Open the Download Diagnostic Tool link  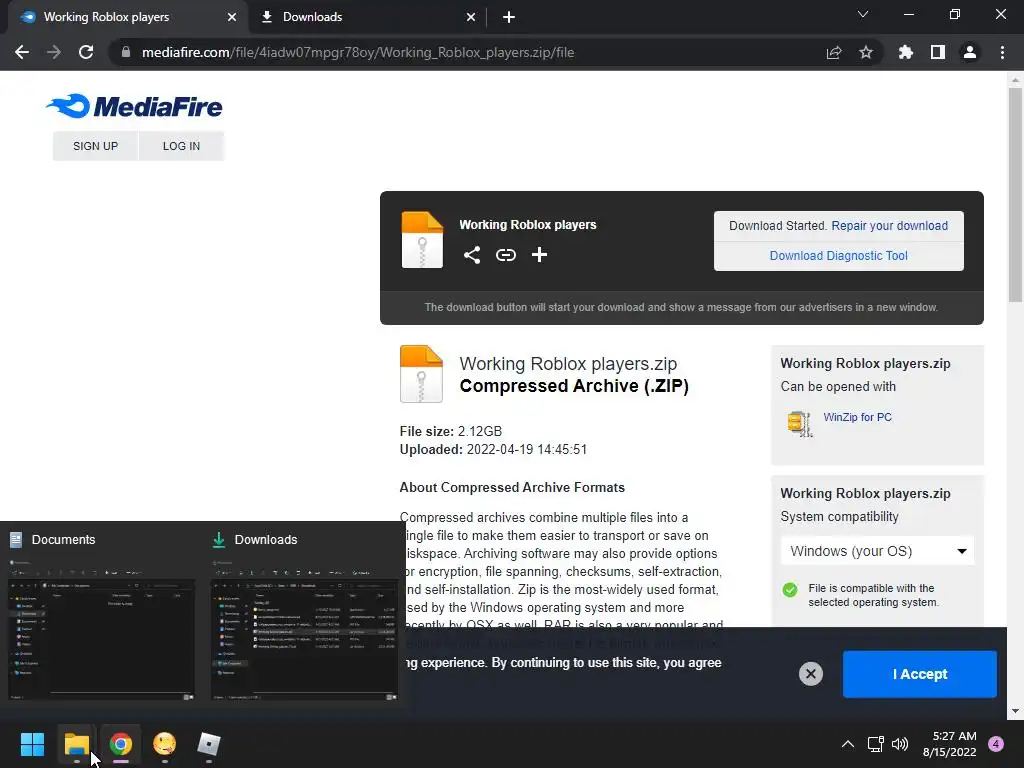click(x=839, y=255)
